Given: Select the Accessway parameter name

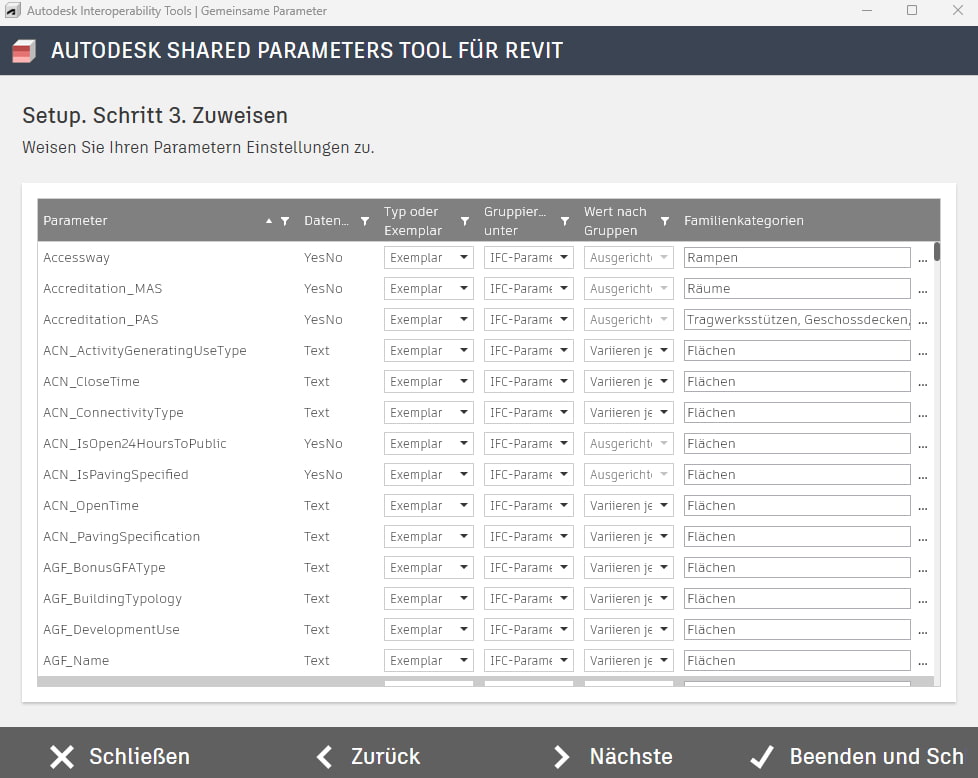Looking at the screenshot, I should tap(77, 258).
